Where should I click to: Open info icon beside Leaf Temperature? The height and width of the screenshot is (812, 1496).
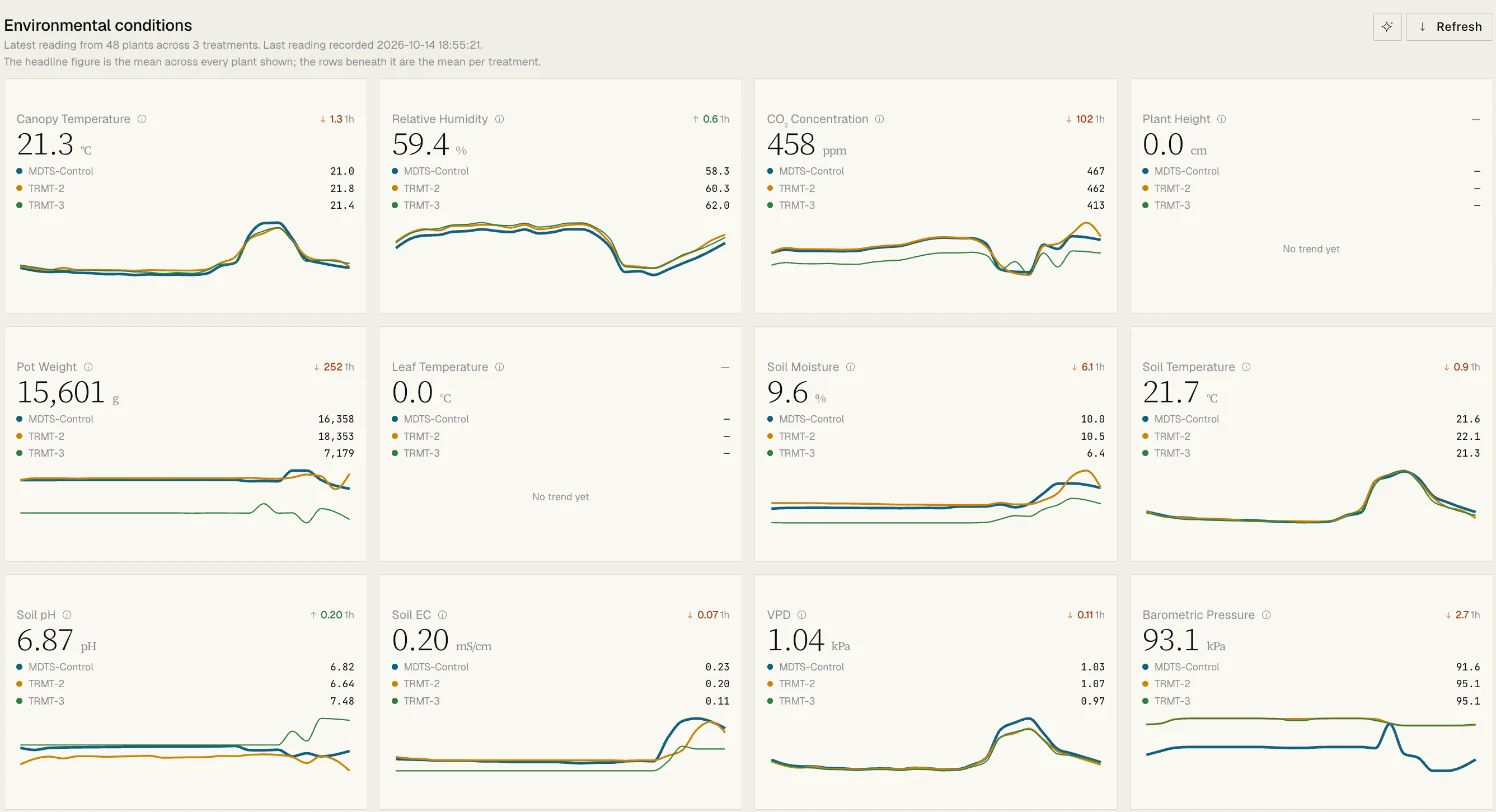500,367
